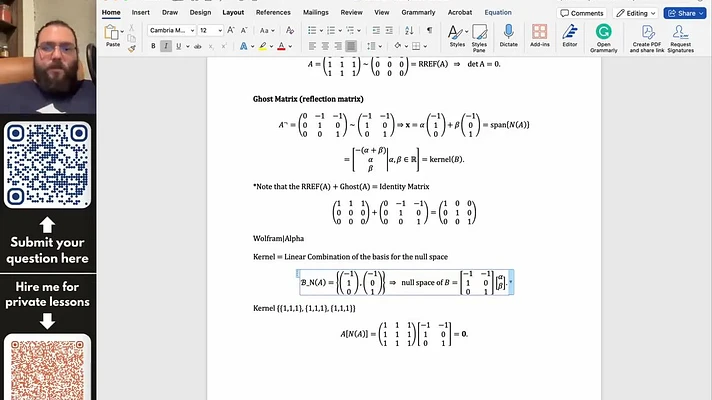Increase paragraph indent
The image size is (712, 400).
pos(389,30)
